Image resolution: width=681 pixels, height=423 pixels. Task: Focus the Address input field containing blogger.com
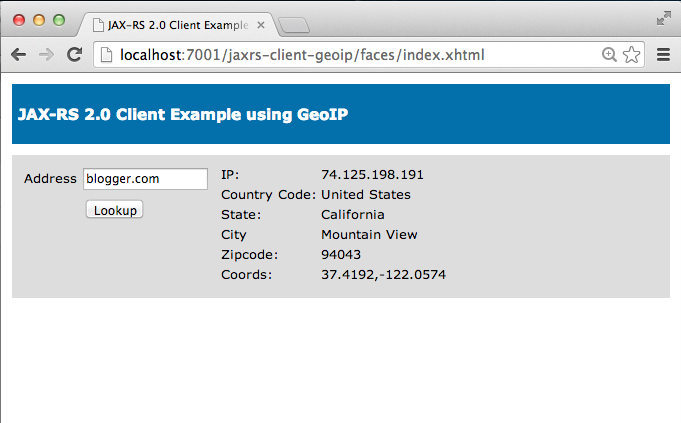145,179
